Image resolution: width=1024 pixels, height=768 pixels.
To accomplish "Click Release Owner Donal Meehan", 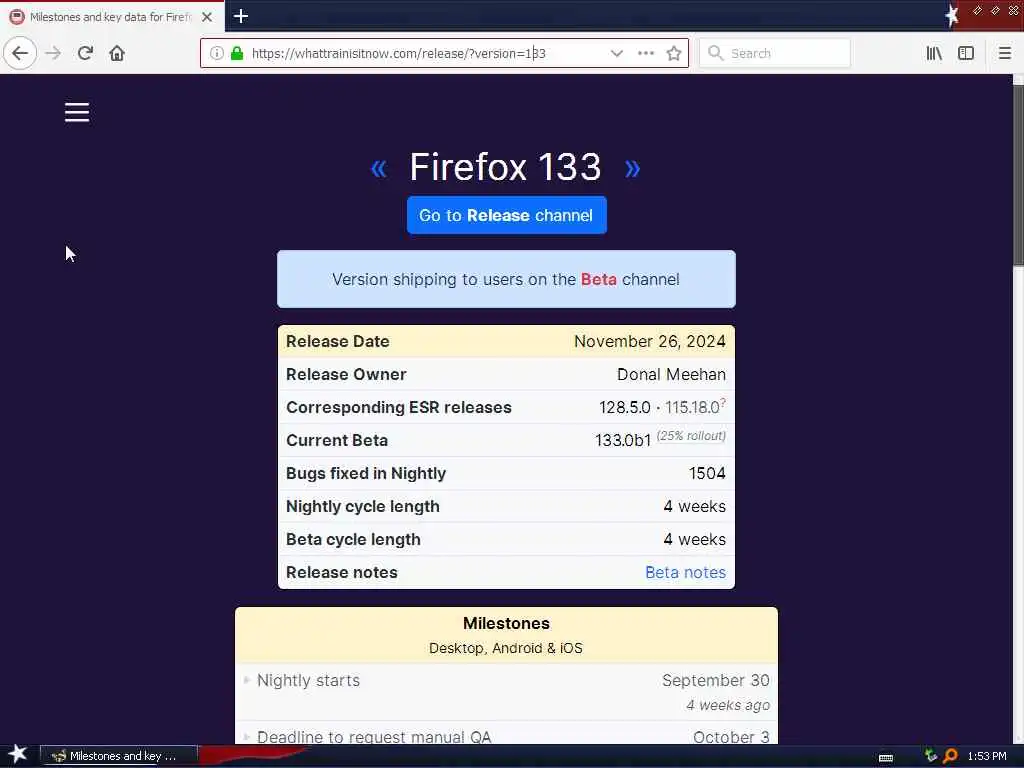I will pos(671,374).
